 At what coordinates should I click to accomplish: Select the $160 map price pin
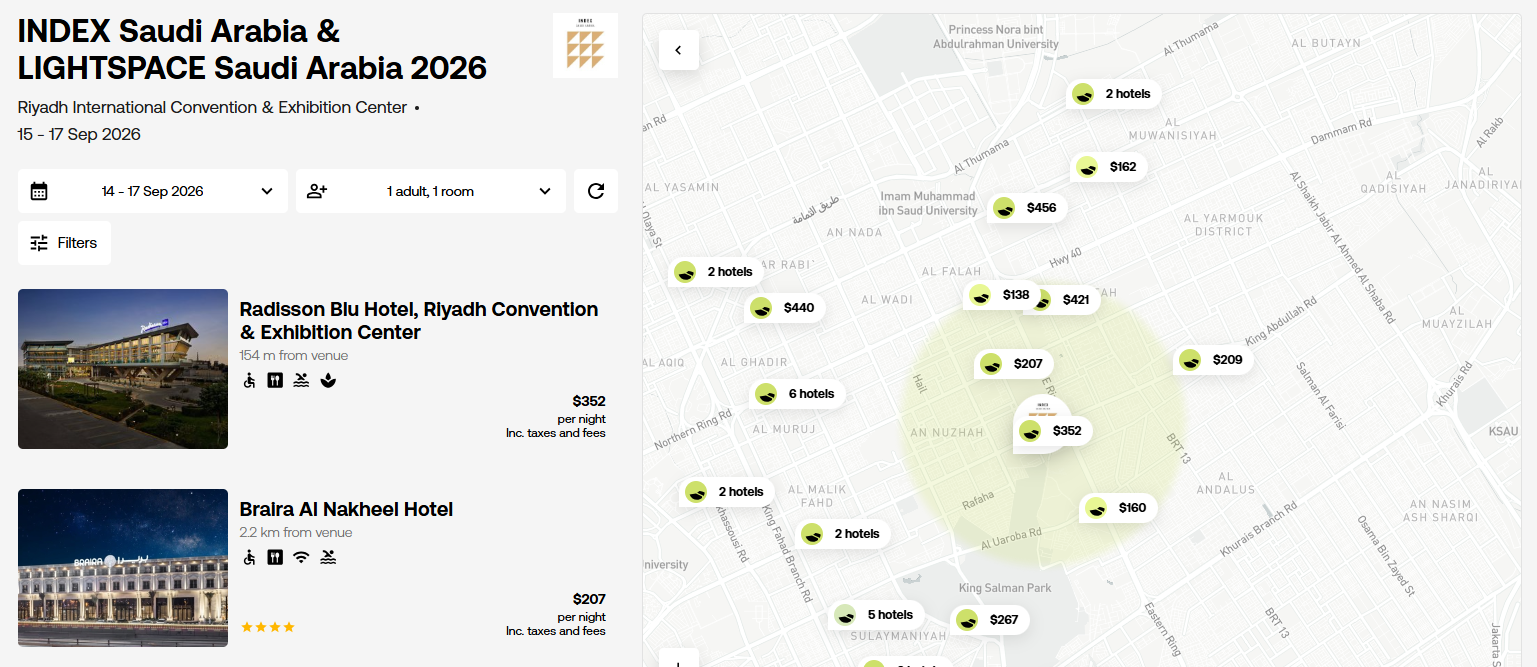(x=1118, y=508)
